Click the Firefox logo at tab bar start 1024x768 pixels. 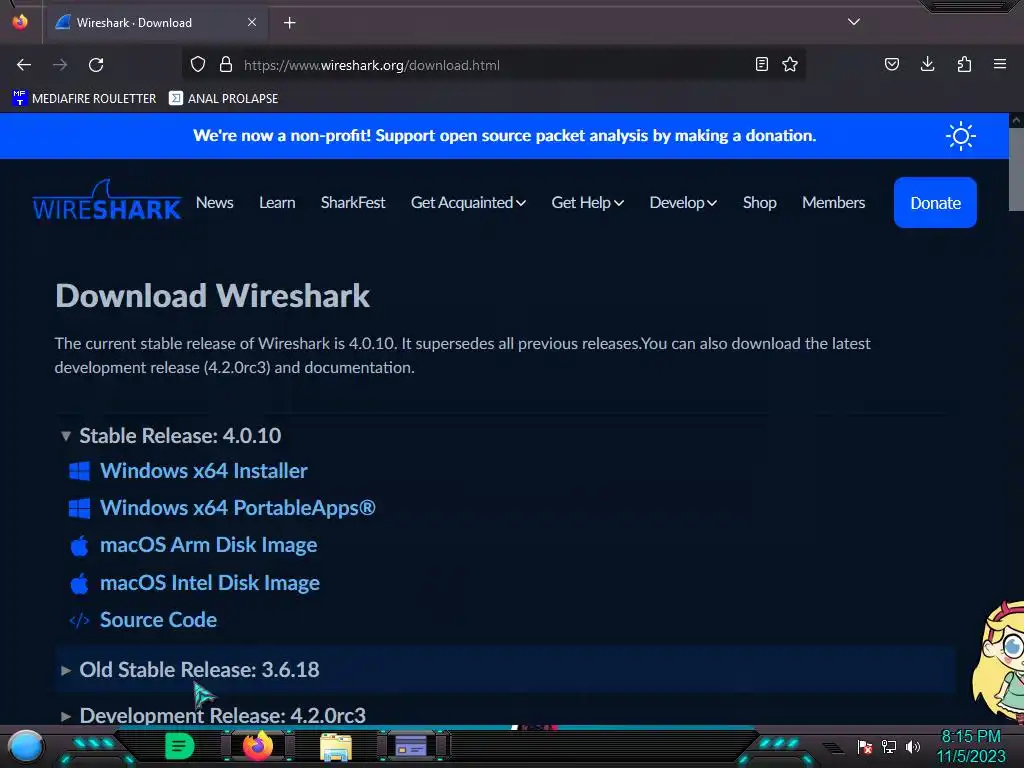[x=20, y=22]
